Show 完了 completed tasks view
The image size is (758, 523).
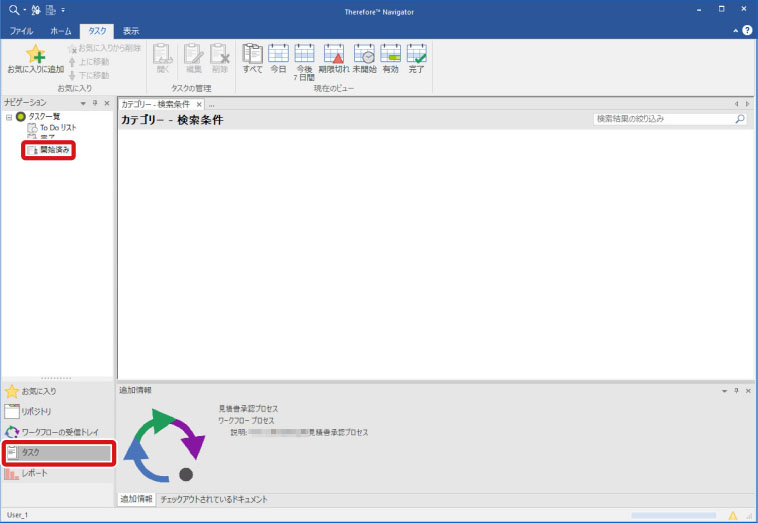[x=417, y=58]
